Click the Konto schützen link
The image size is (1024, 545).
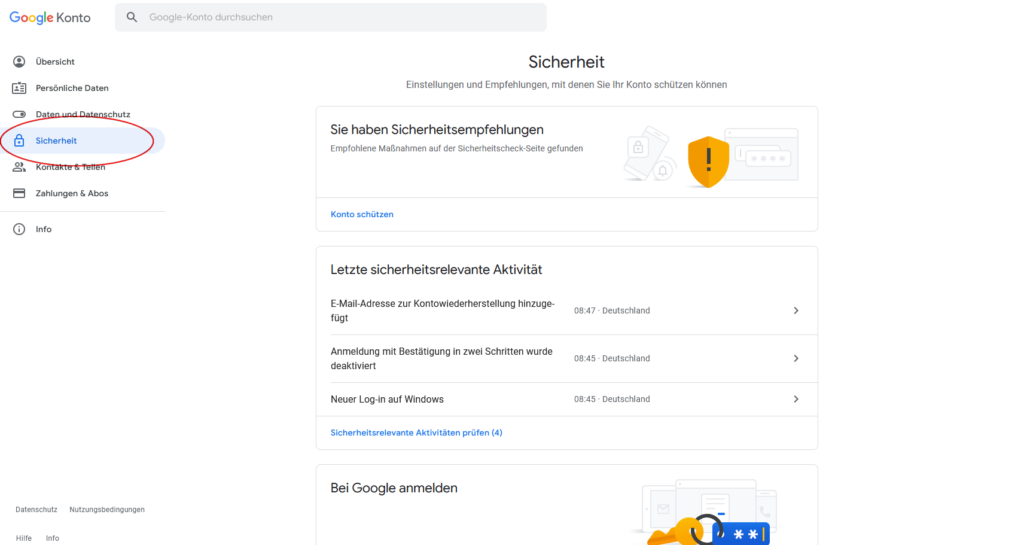[x=362, y=214]
